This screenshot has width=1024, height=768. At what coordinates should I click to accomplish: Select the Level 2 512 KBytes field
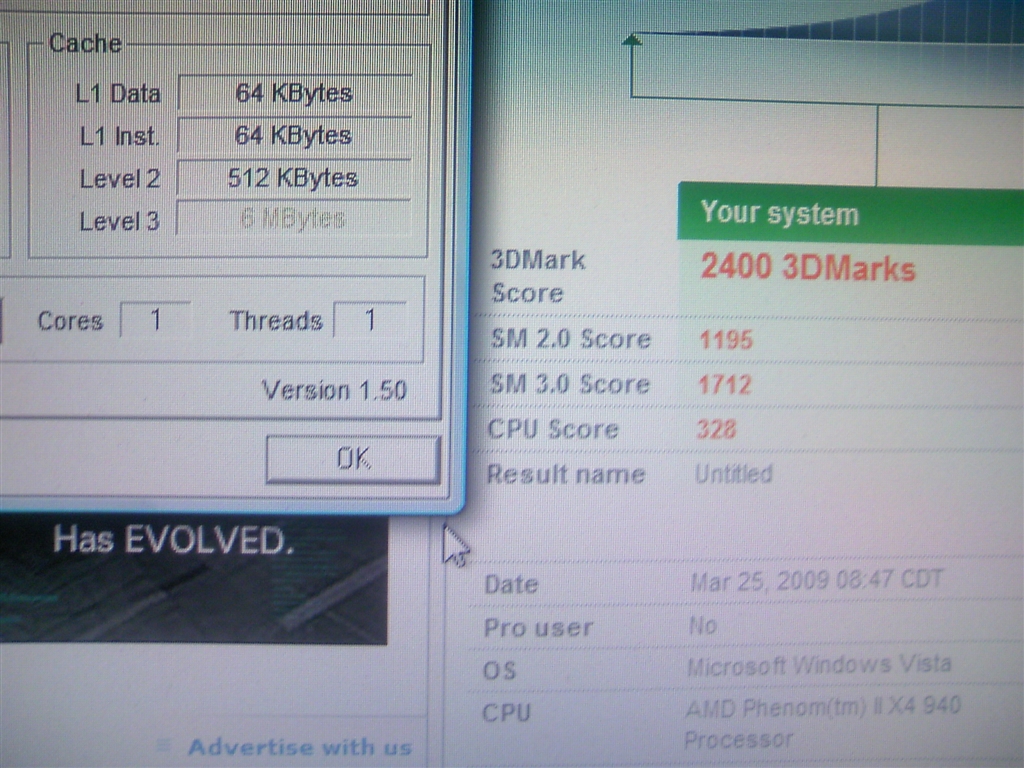click(x=294, y=178)
